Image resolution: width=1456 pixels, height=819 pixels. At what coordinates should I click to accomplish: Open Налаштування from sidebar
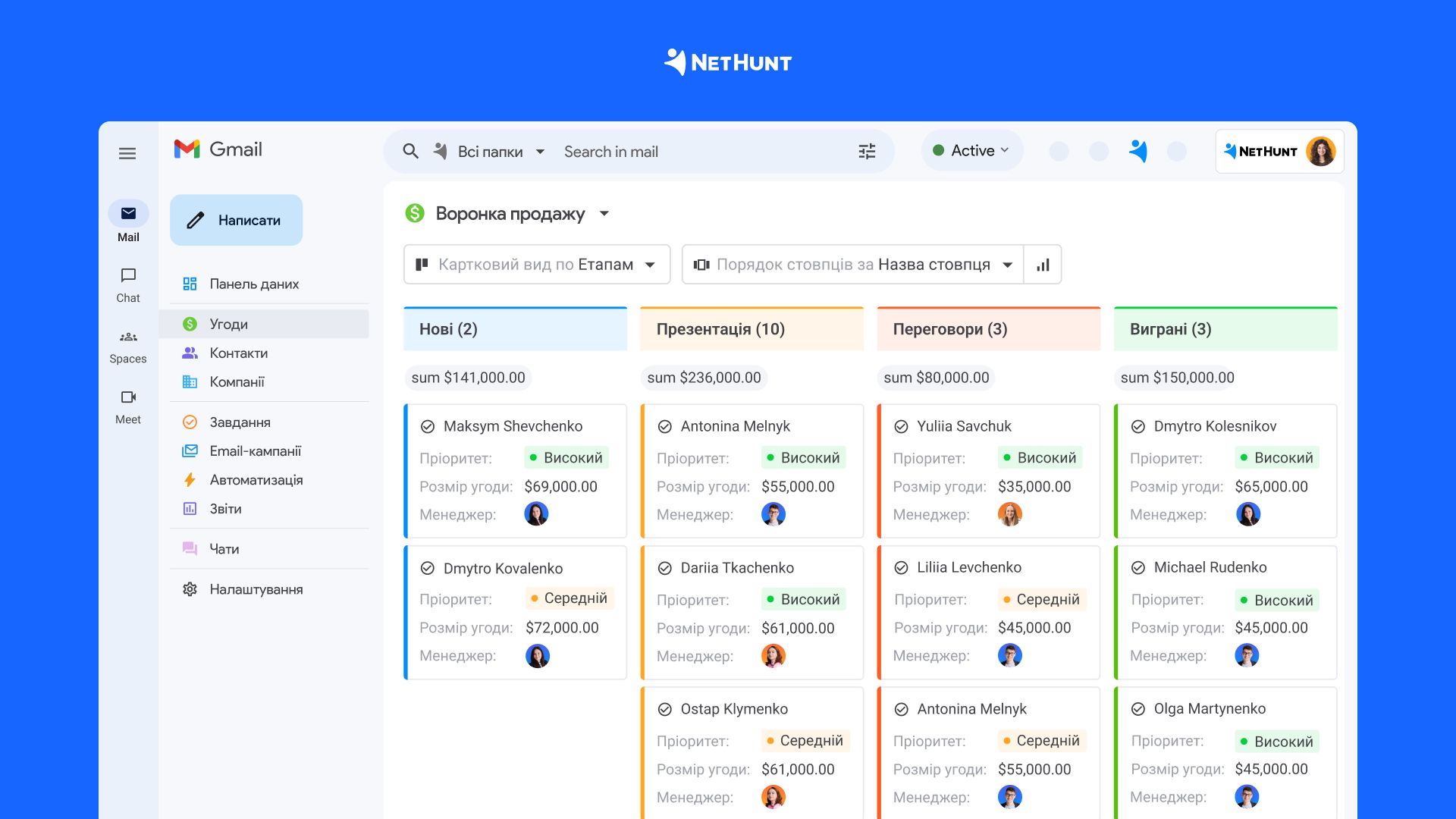coord(256,588)
